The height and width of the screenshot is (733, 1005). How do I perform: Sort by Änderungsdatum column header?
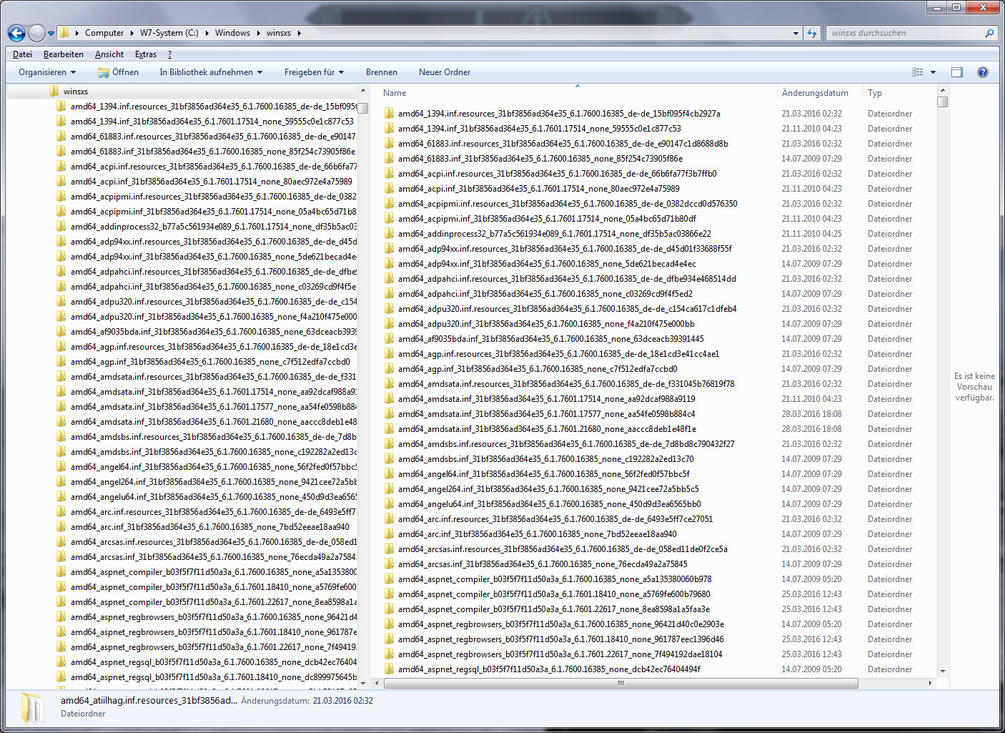(815, 92)
